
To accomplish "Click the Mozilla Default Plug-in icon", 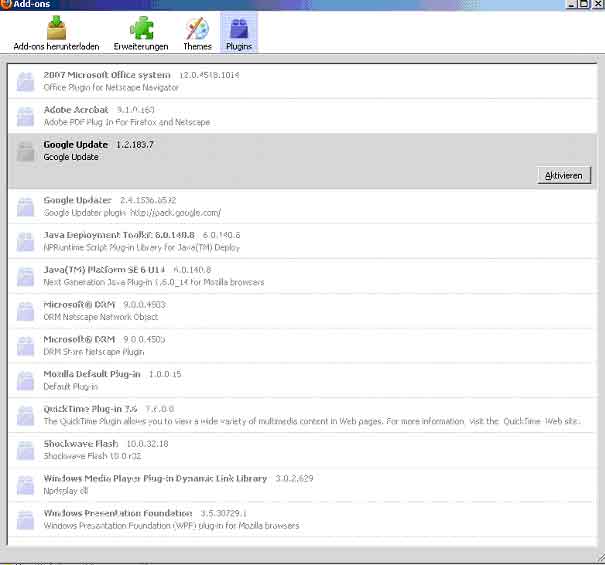I will [25, 380].
